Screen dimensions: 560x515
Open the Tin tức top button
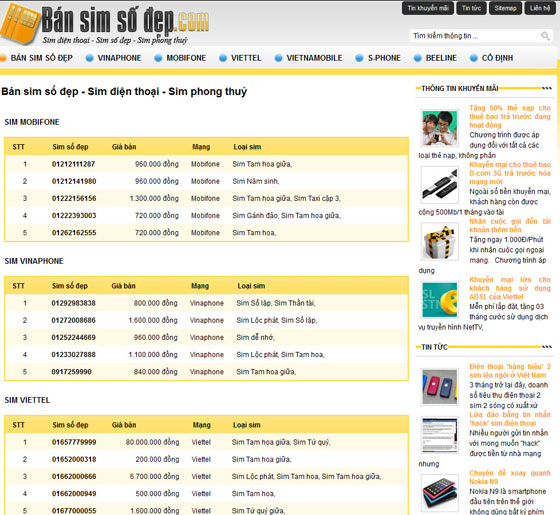tap(471, 8)
